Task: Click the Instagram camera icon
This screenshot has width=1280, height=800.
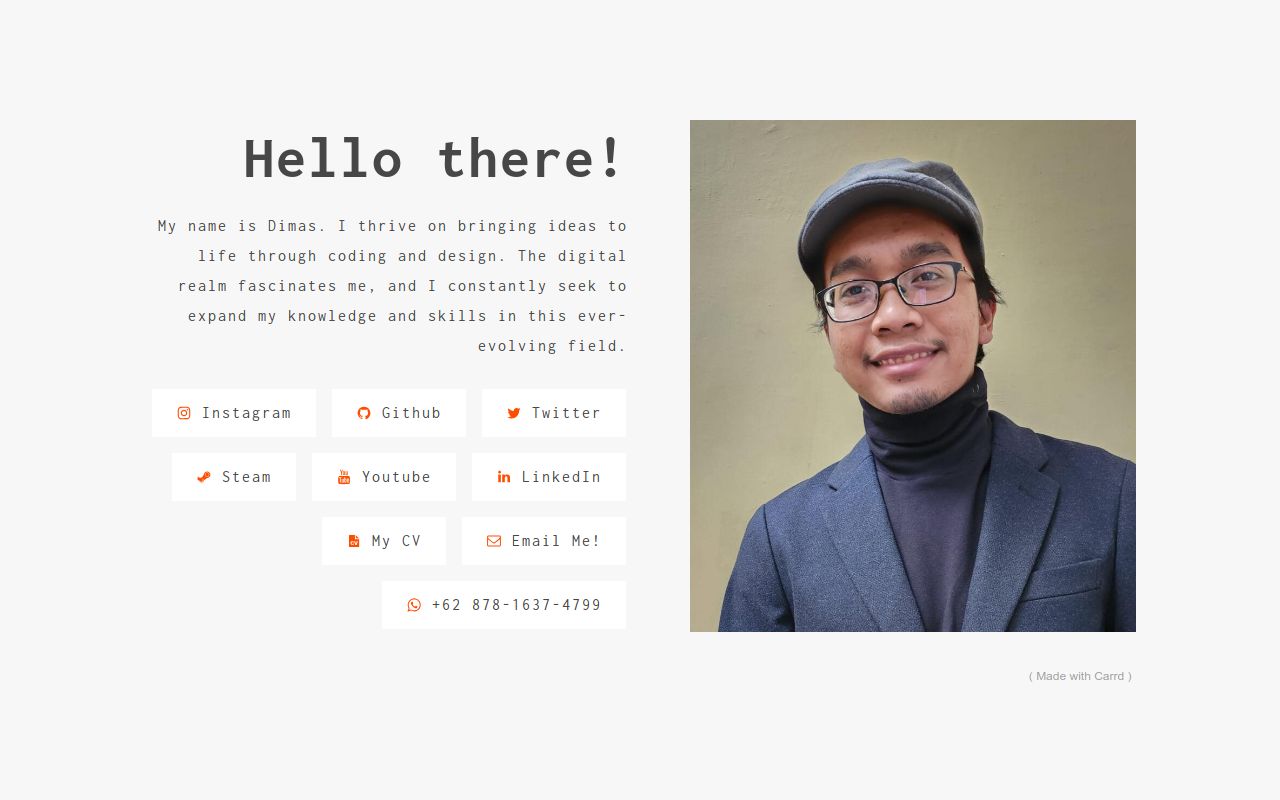Action: [x=184, y=413]
